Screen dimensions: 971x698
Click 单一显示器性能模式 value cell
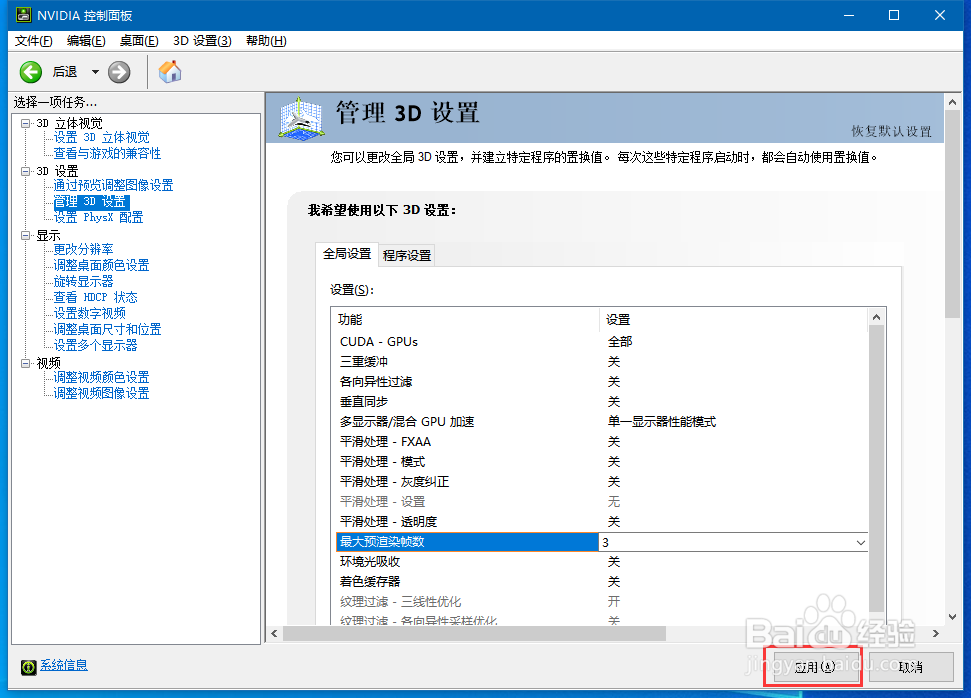[661, 422]
